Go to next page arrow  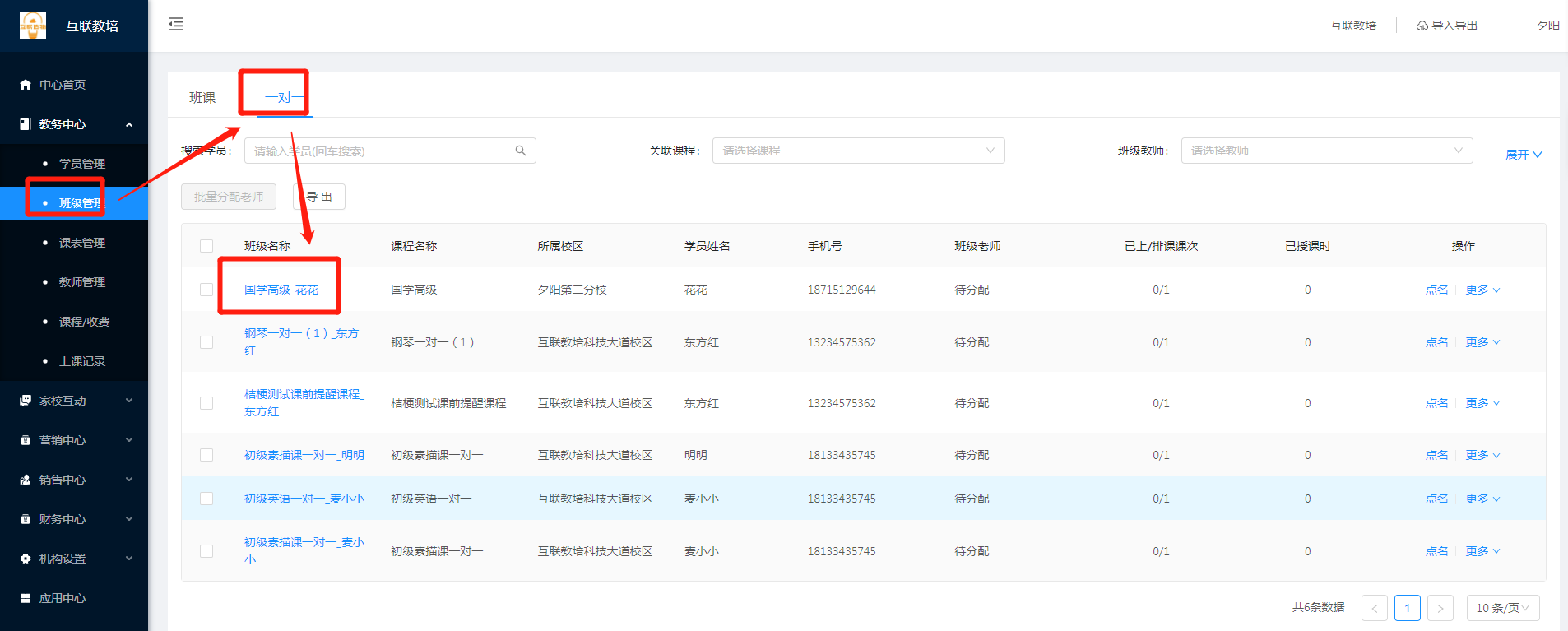[1440, 608]
